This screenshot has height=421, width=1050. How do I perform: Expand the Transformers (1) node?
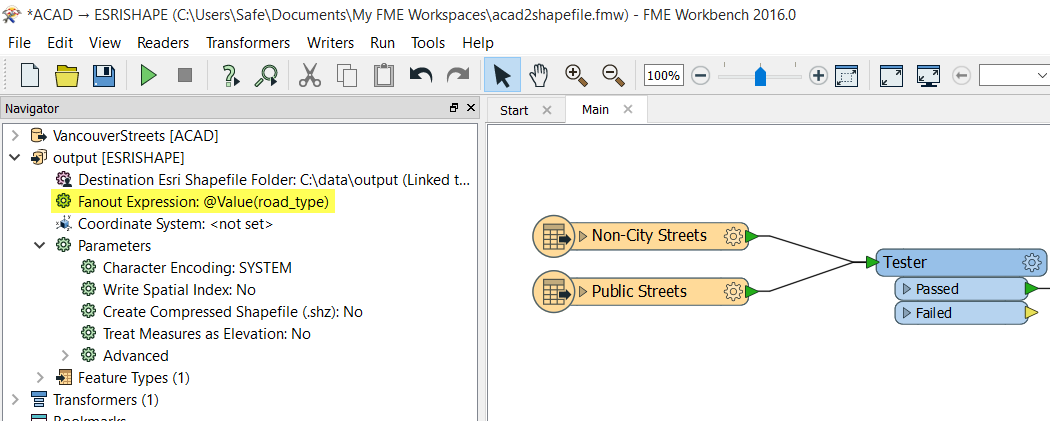pyautogui.click(x=15, y=400)
